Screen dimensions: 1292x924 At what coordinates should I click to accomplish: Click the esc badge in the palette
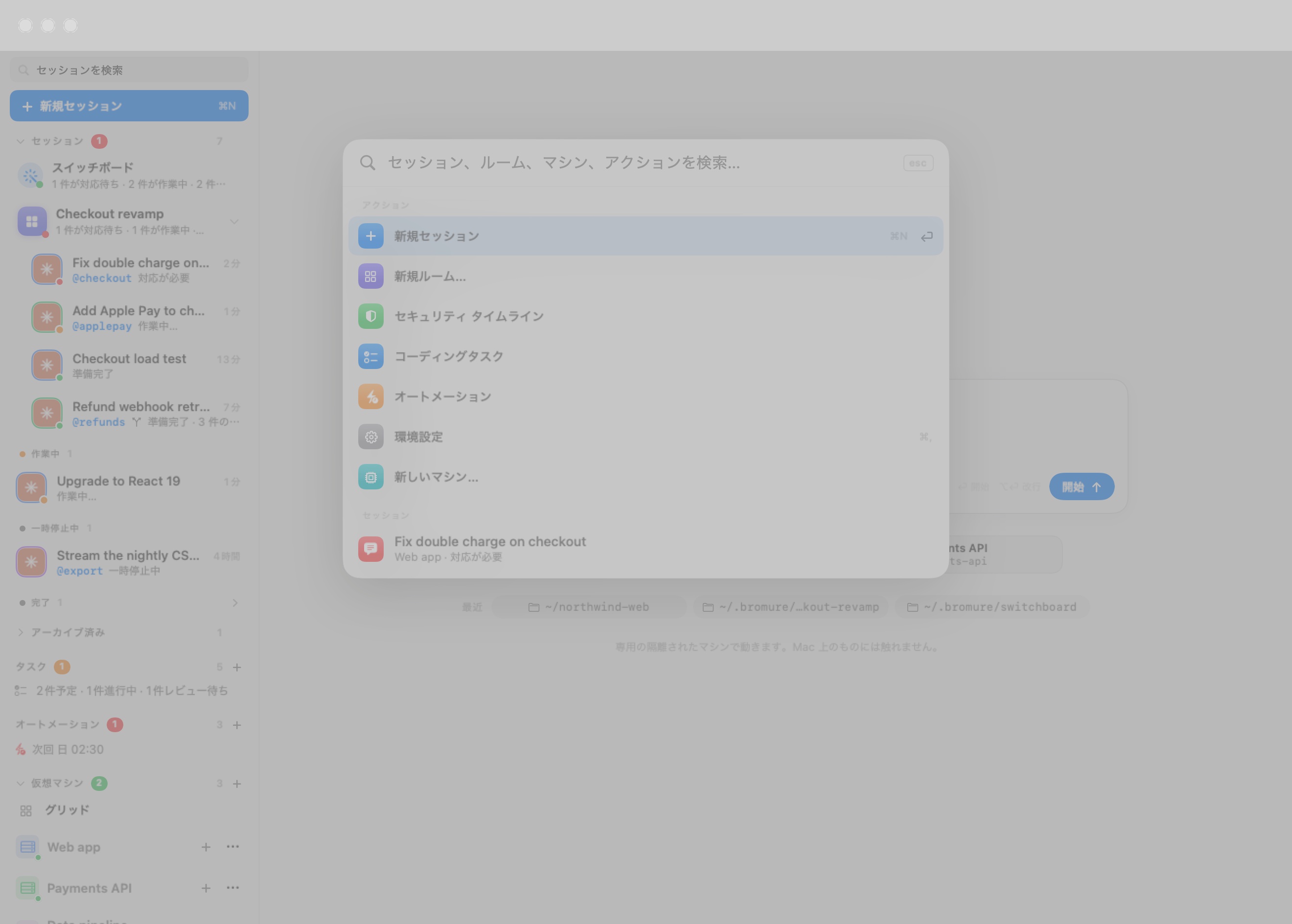tap(918, 163)
